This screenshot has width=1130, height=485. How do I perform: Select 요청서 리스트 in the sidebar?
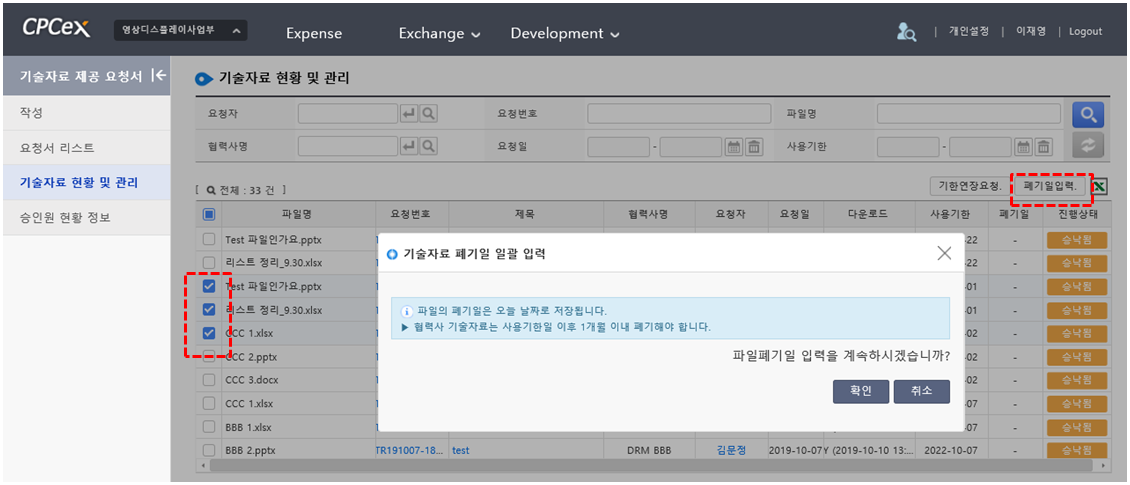click(58, 148)
